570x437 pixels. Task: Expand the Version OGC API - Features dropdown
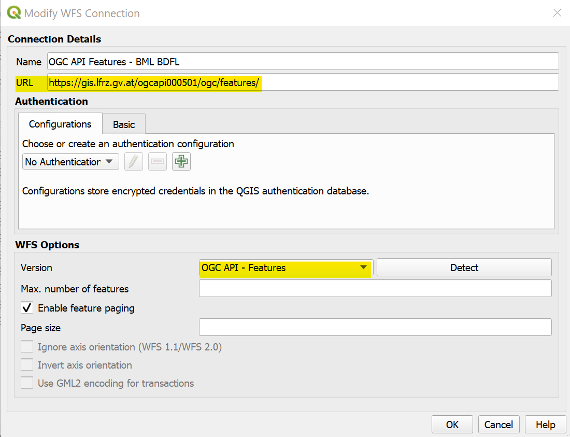(x=286, y=268)
